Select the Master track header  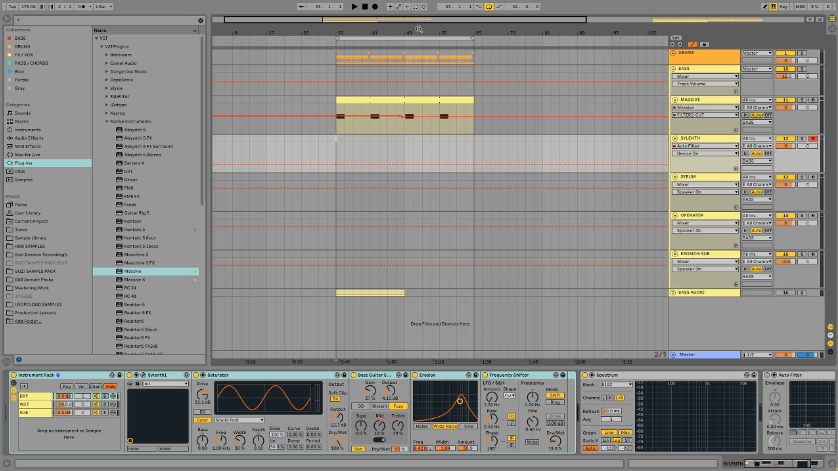705,354
